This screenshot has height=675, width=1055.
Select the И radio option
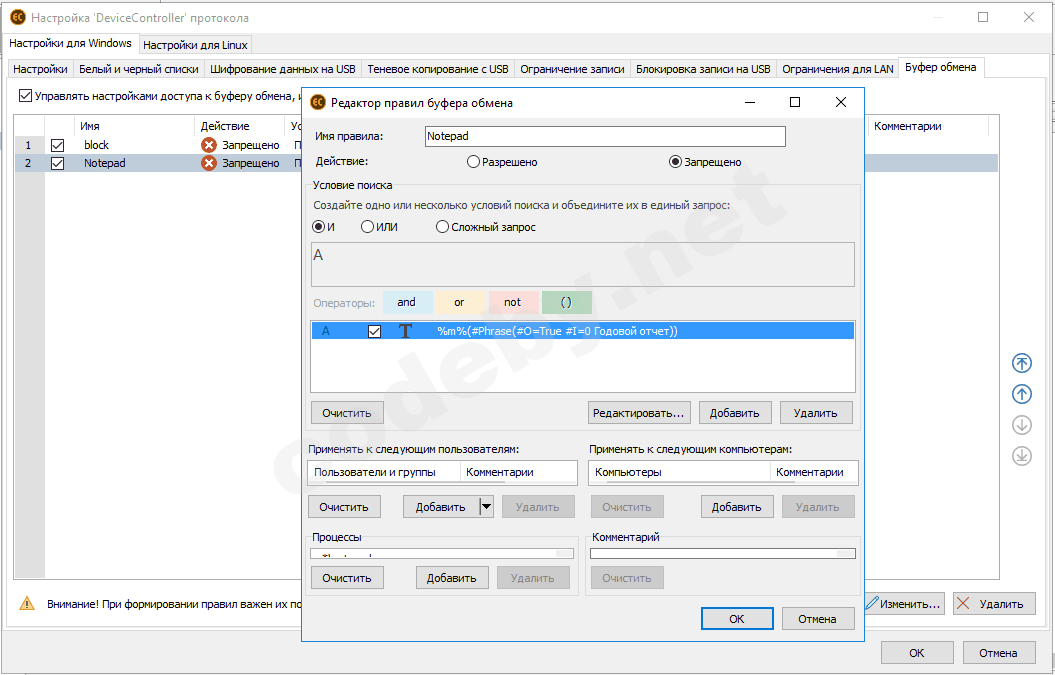pyautogui.click(x=319, y=227)
